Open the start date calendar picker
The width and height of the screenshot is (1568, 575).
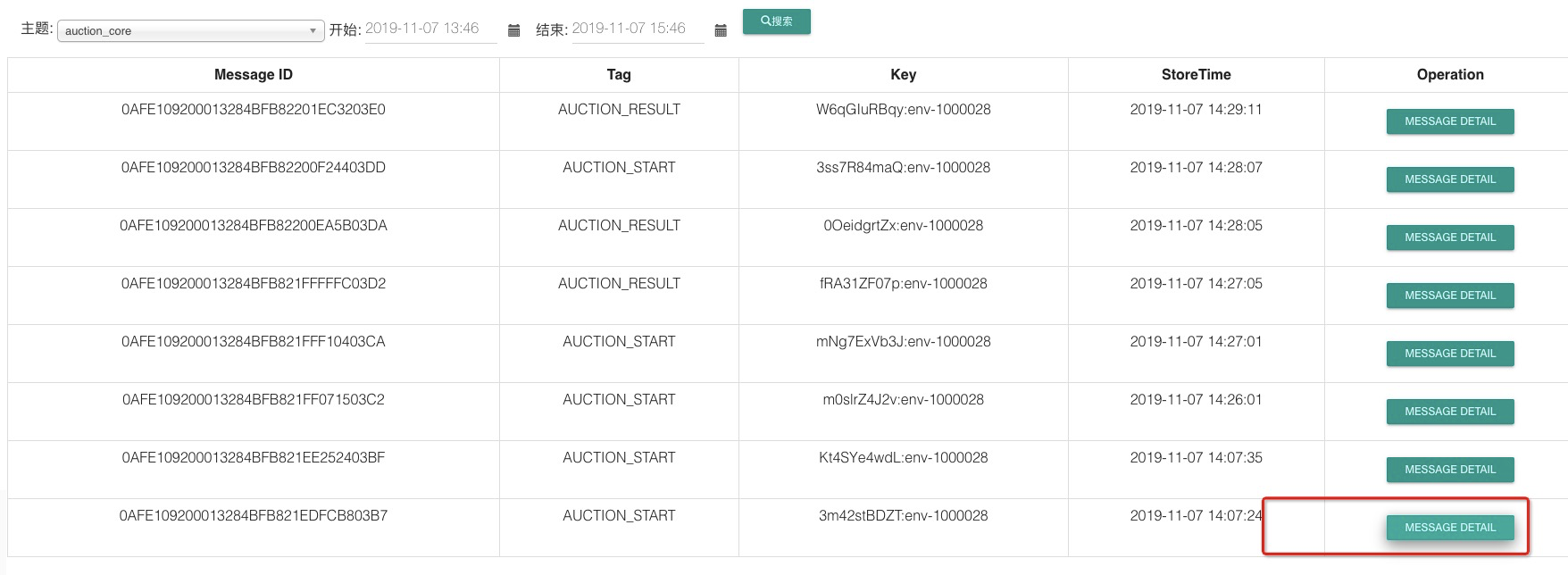pos(513,29)
